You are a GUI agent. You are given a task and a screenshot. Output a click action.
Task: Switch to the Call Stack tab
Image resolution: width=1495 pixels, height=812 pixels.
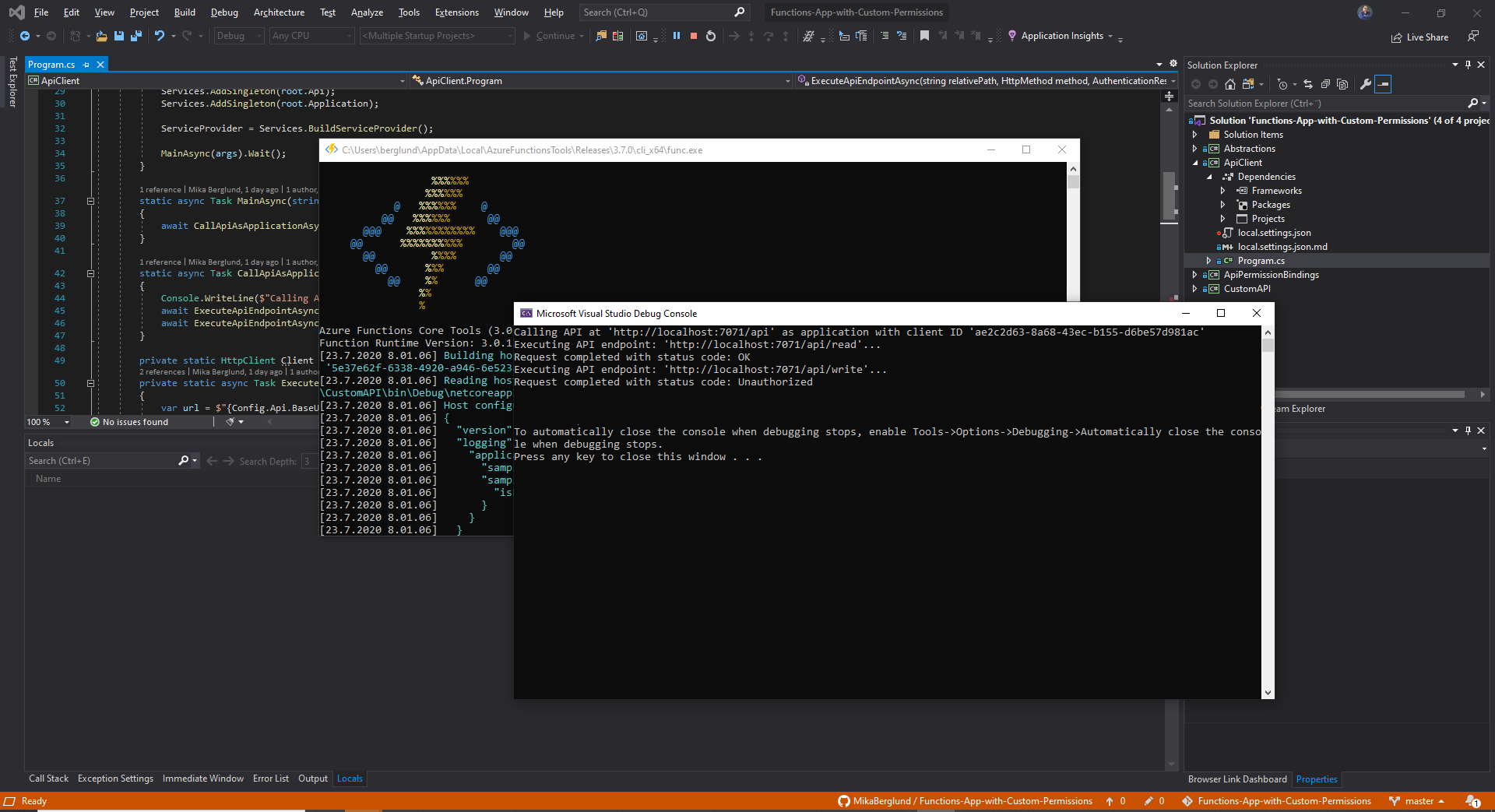point(48,779)
